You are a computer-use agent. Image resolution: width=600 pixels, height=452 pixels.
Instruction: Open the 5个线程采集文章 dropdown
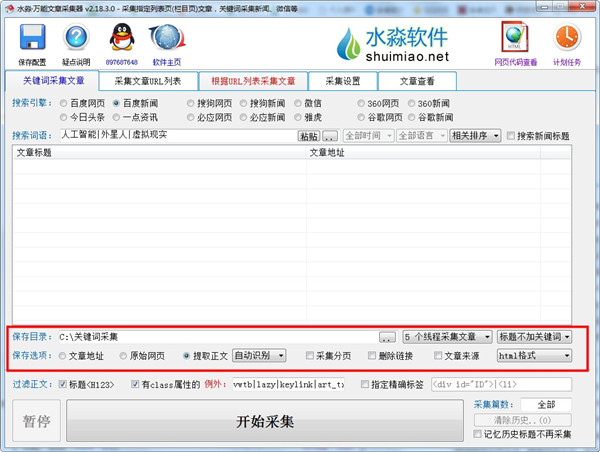click(x=447, y=337)
